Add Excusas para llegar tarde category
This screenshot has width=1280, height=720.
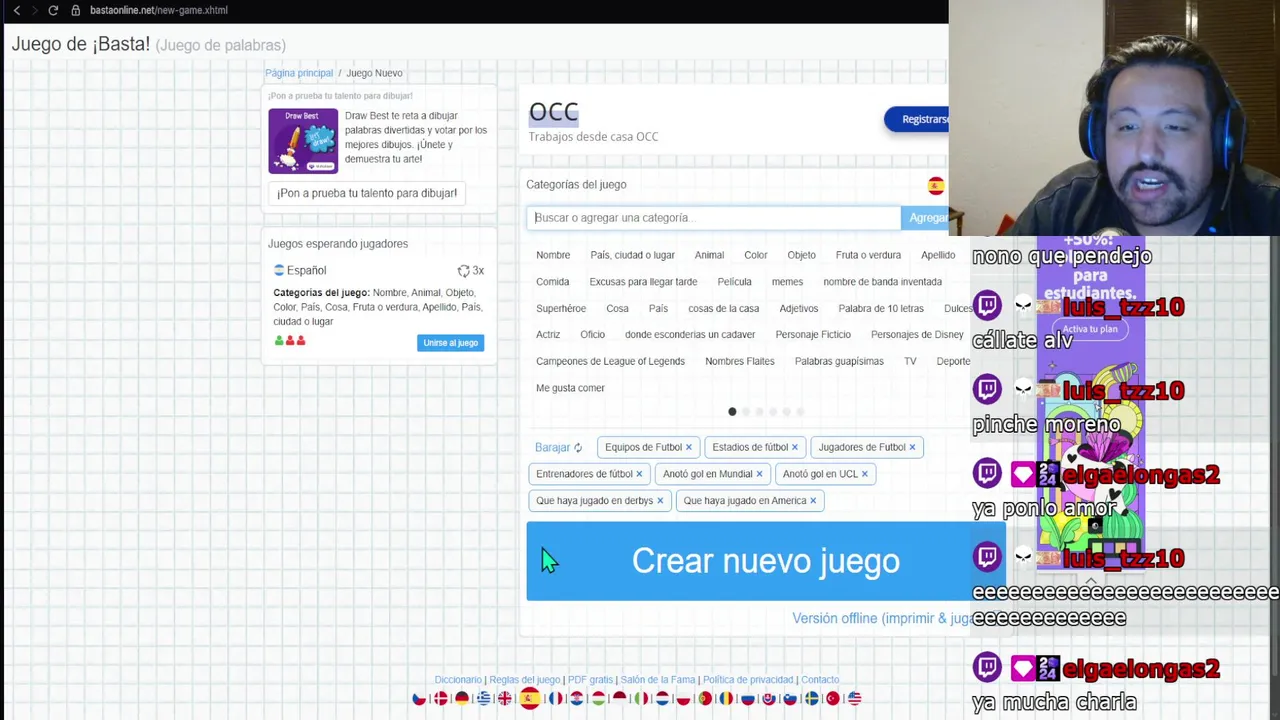coord(643,282)
